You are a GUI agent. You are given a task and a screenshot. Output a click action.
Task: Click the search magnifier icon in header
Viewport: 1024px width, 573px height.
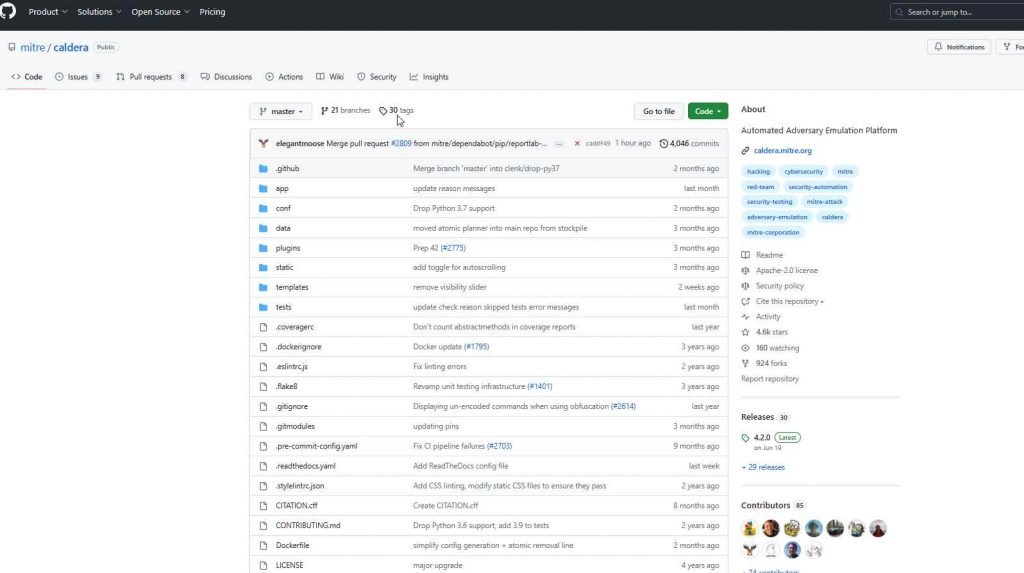coord(899,12)
